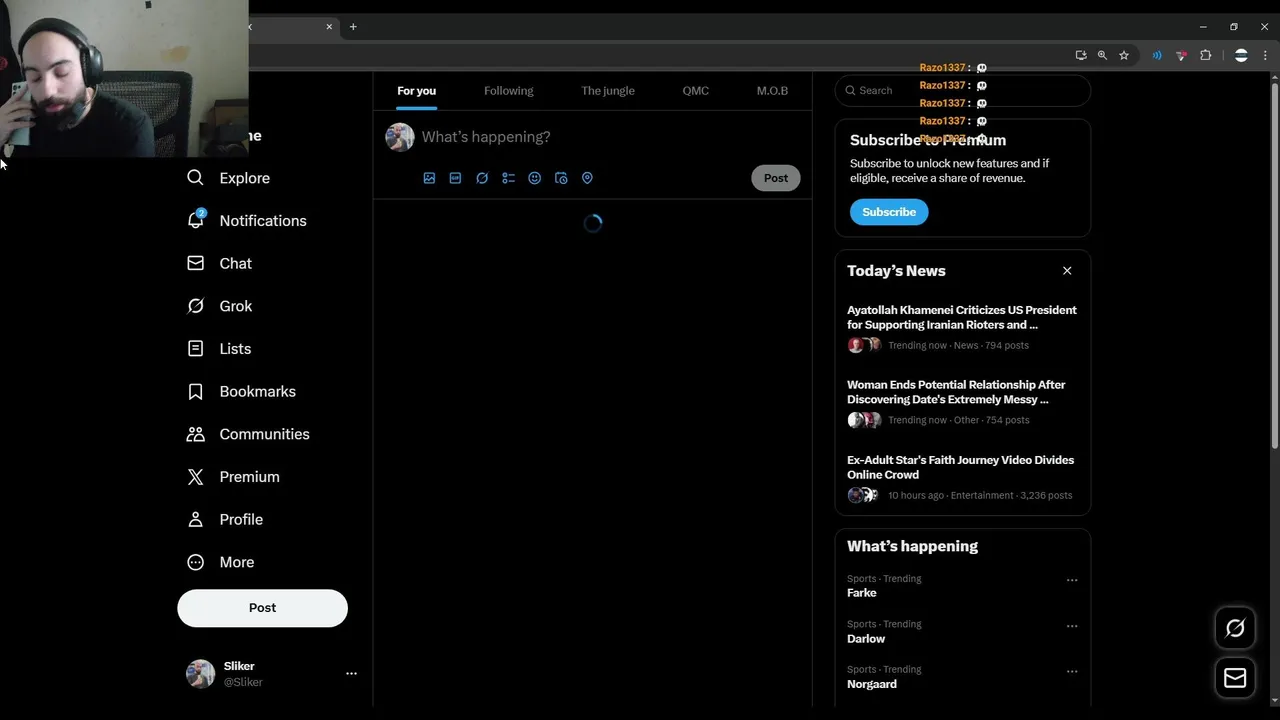
Task: Switch to the QMC tab
Action: click(x=695, y=91)
